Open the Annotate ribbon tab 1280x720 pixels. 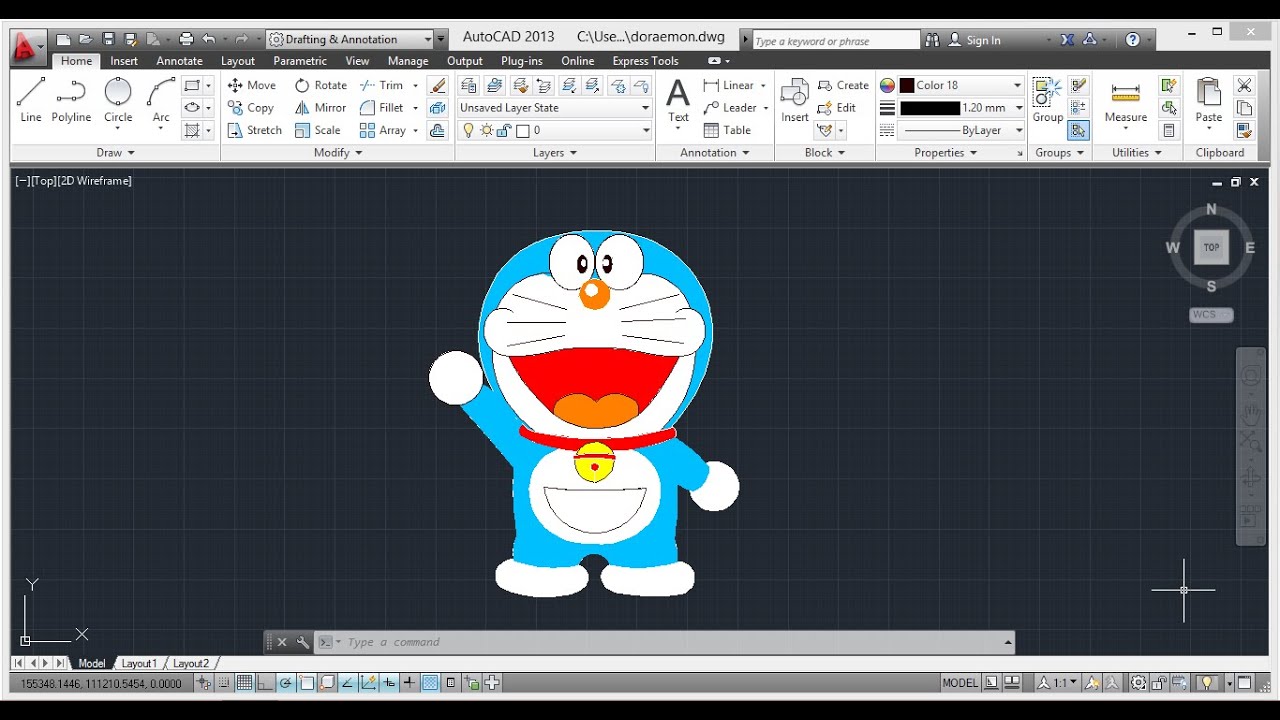[x=179, y=61]
